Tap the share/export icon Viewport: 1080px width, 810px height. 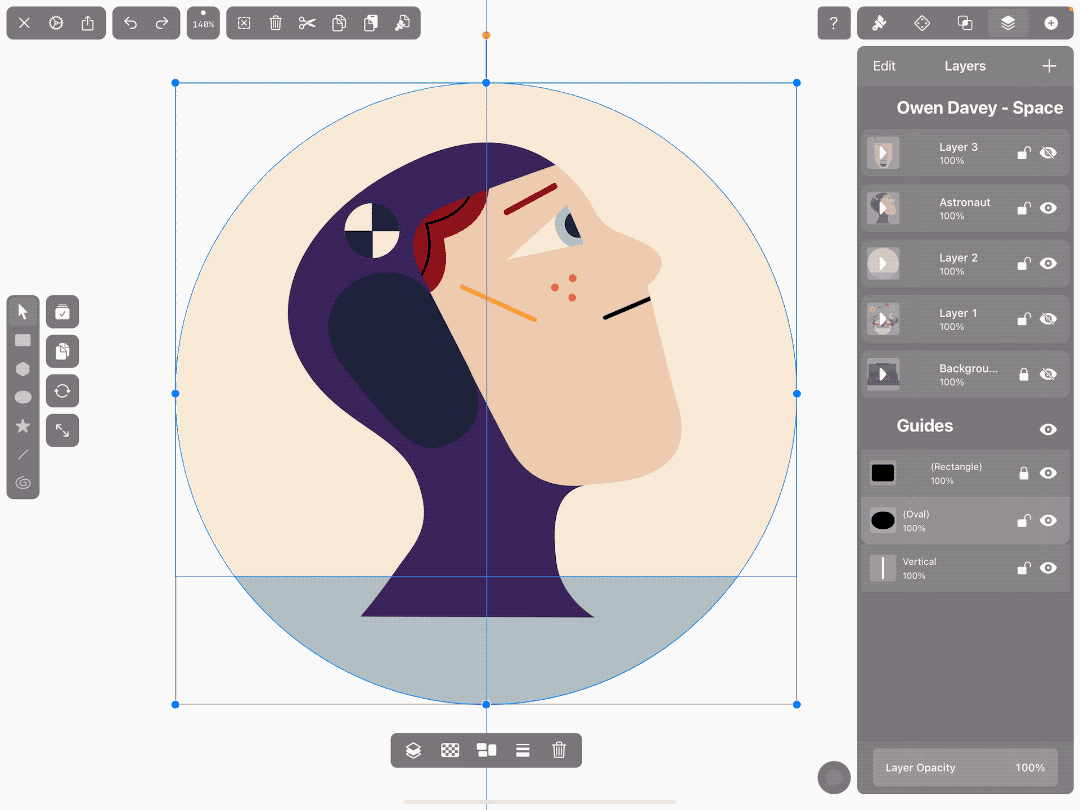(87, 23)
